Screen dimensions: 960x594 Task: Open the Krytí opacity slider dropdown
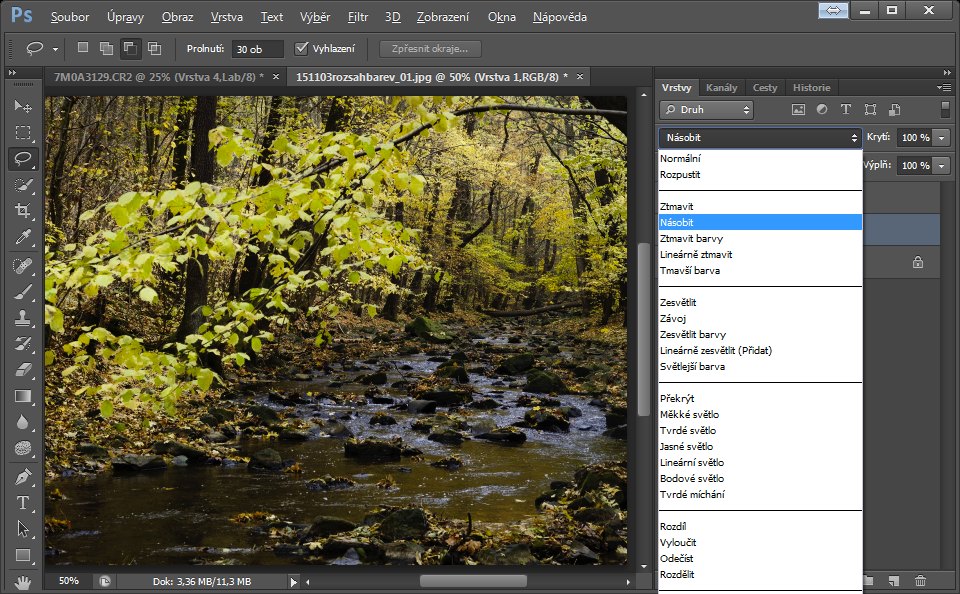(x=942, y=138)
